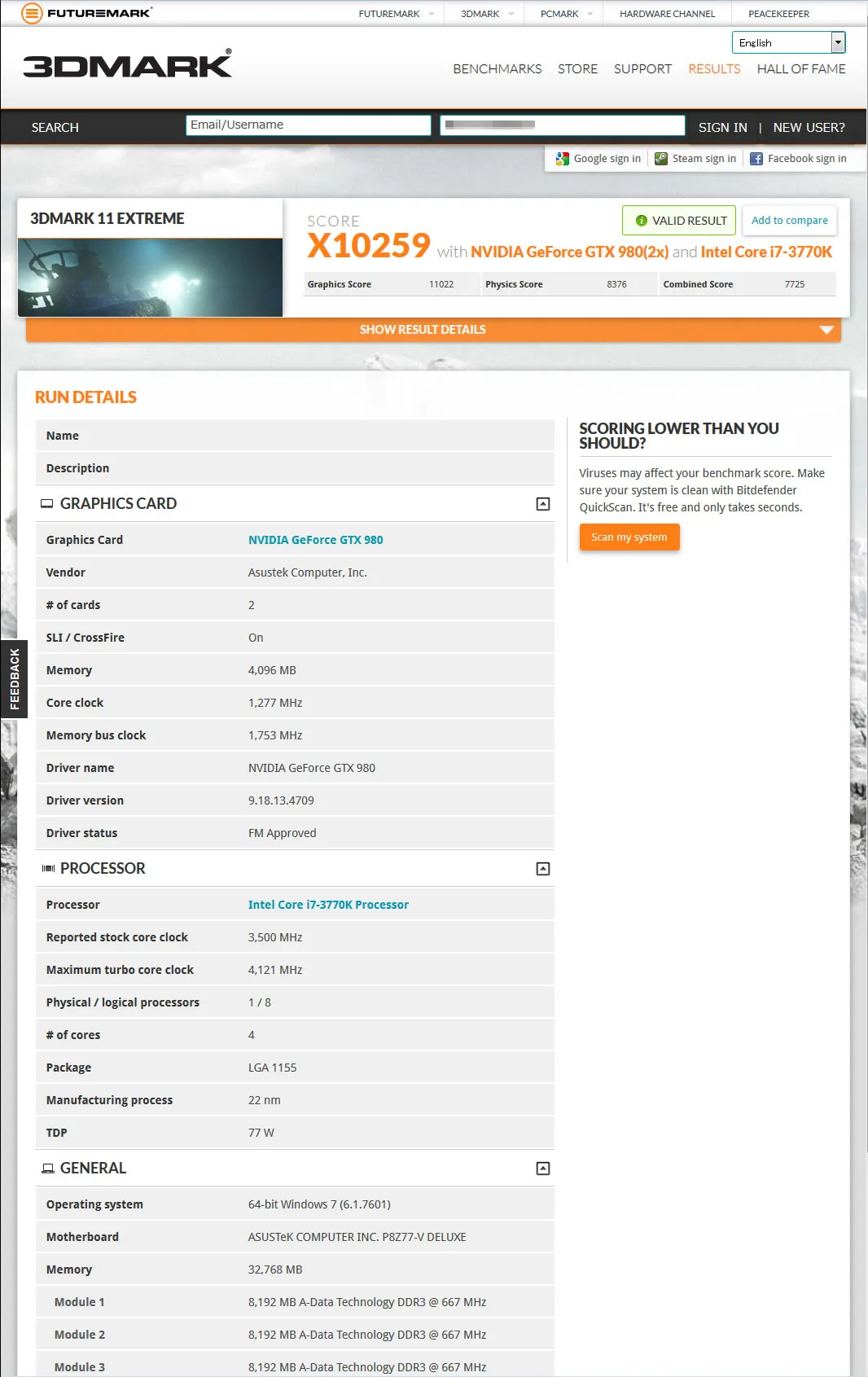Click motherboard P8Z77-V DELUXE value
This screenshot has width=868, height=1377.
(357, 1237)
